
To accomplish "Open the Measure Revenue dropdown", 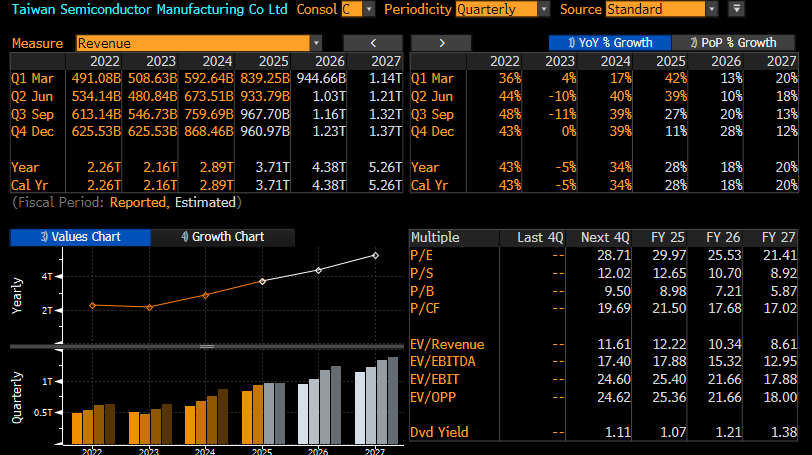I will pos(198,43).
